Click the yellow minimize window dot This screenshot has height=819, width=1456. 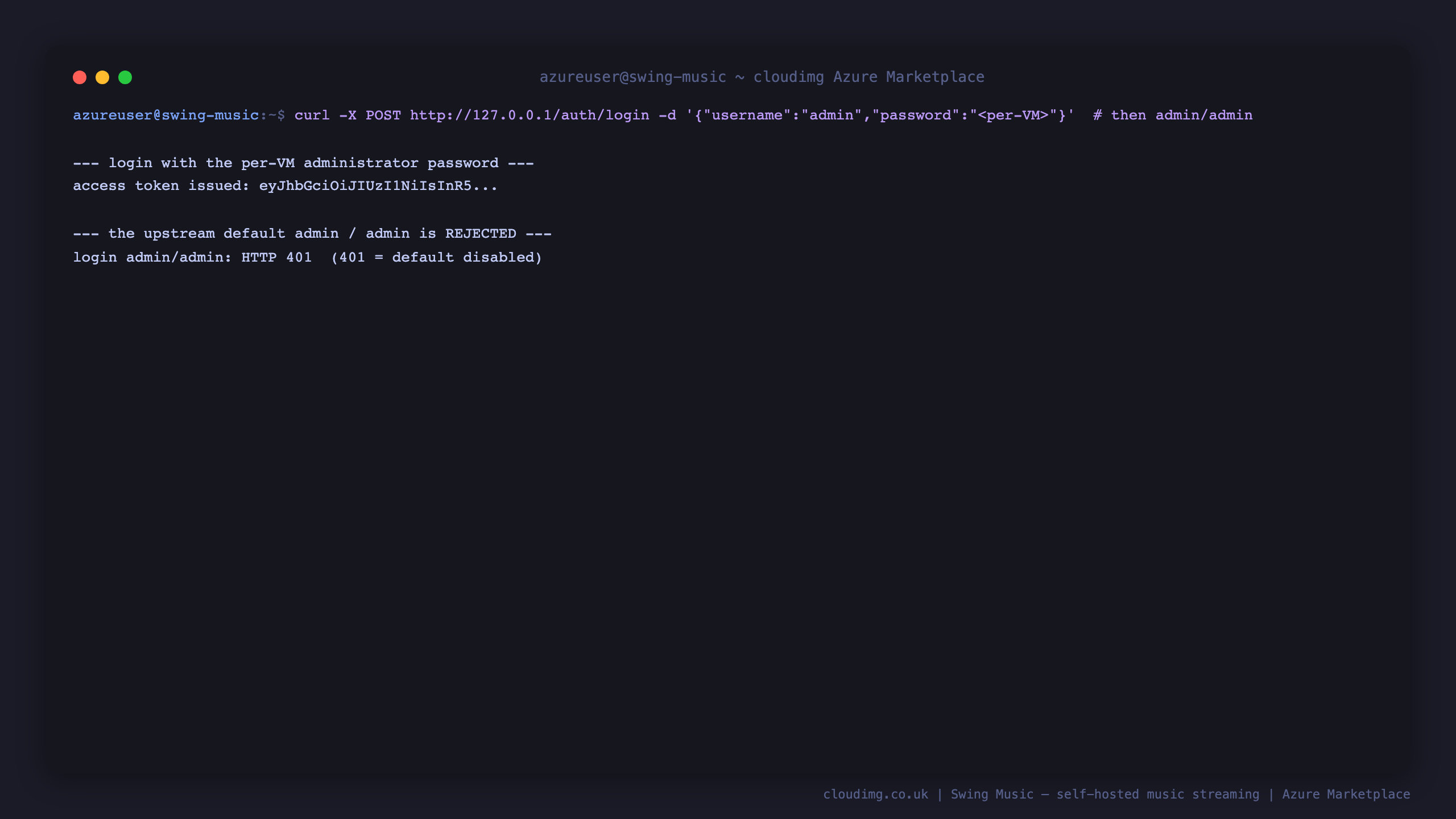point(102,77)
